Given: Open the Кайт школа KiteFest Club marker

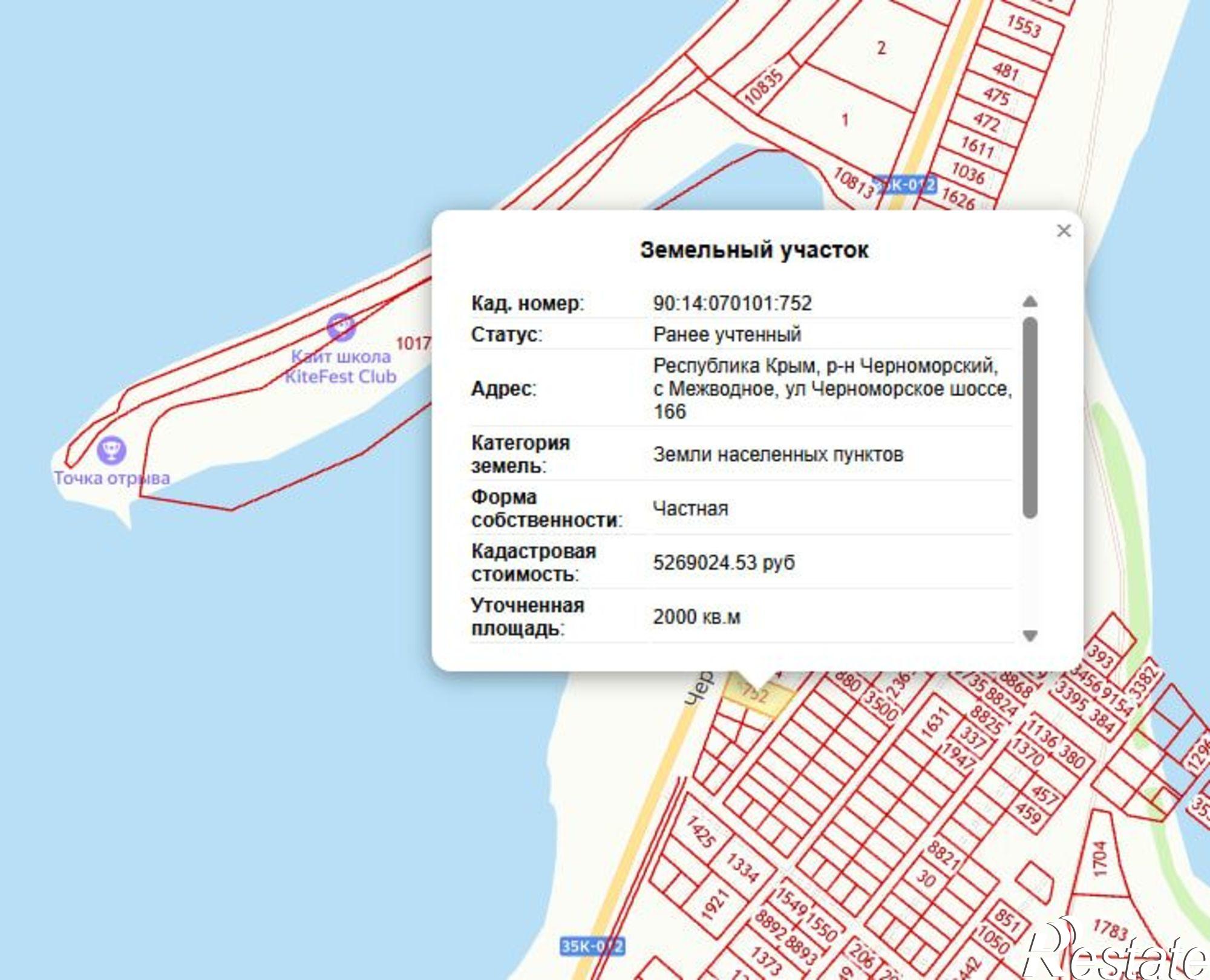Looking at the screenshot, I should (341, 327).
